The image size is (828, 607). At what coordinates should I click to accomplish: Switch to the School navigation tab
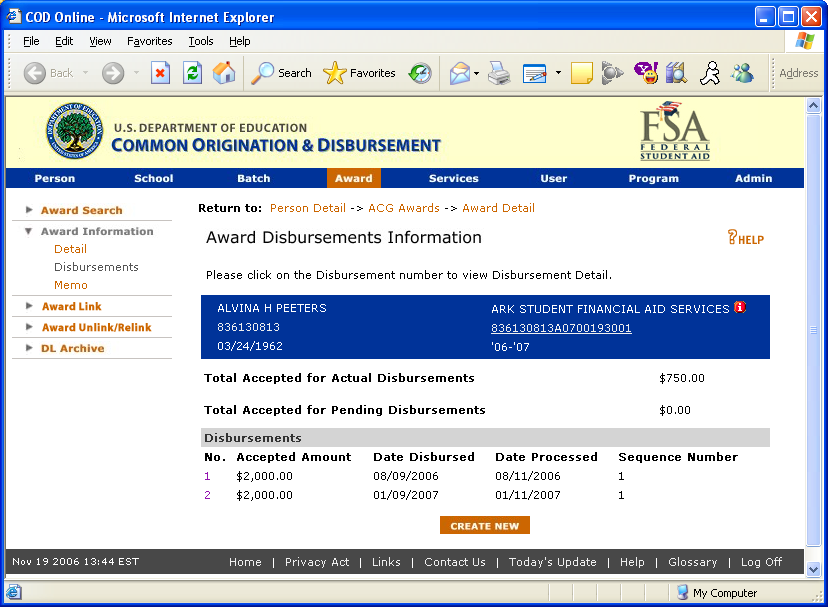point(154,178)
